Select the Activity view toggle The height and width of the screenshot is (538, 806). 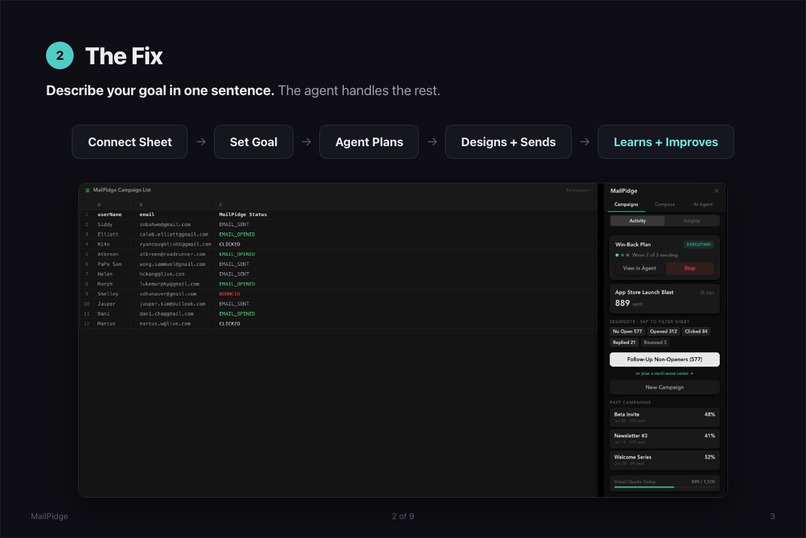coord(637,221)
